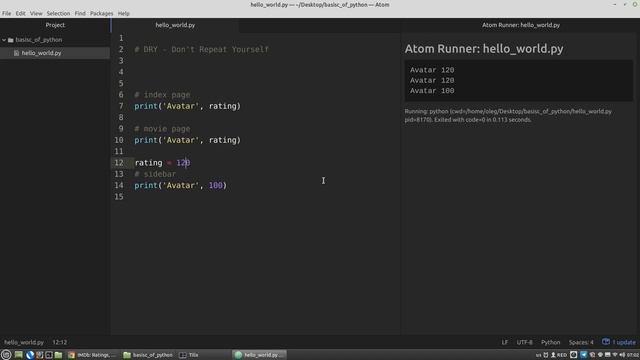Click the user RED tray indicator
The width and height of the screenshot is (640, 360).
coord(559,355)
